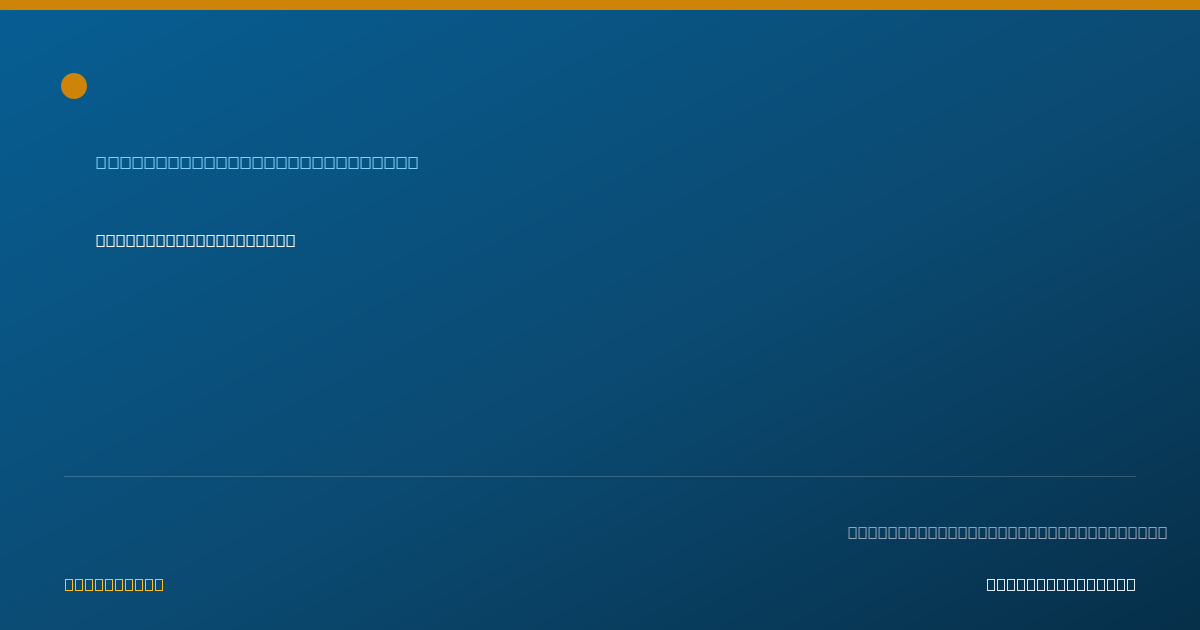This screenshot has height=630, width=1200.
Task: Select the light blue headline text line
Action: [x=257, y=162]
